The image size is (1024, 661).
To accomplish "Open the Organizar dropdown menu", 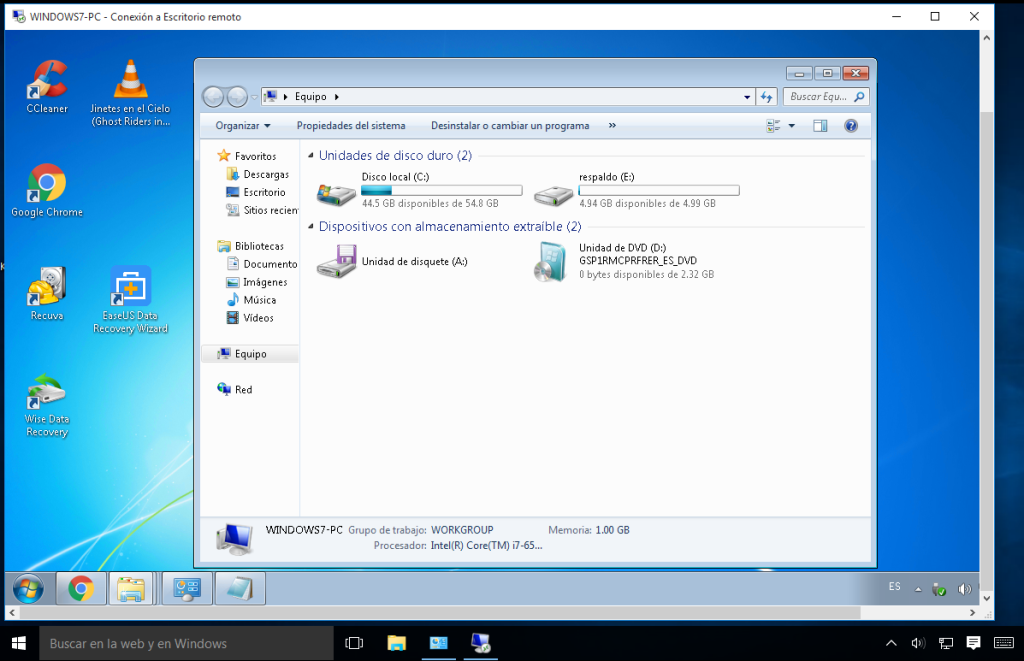I will pos(243,126).
